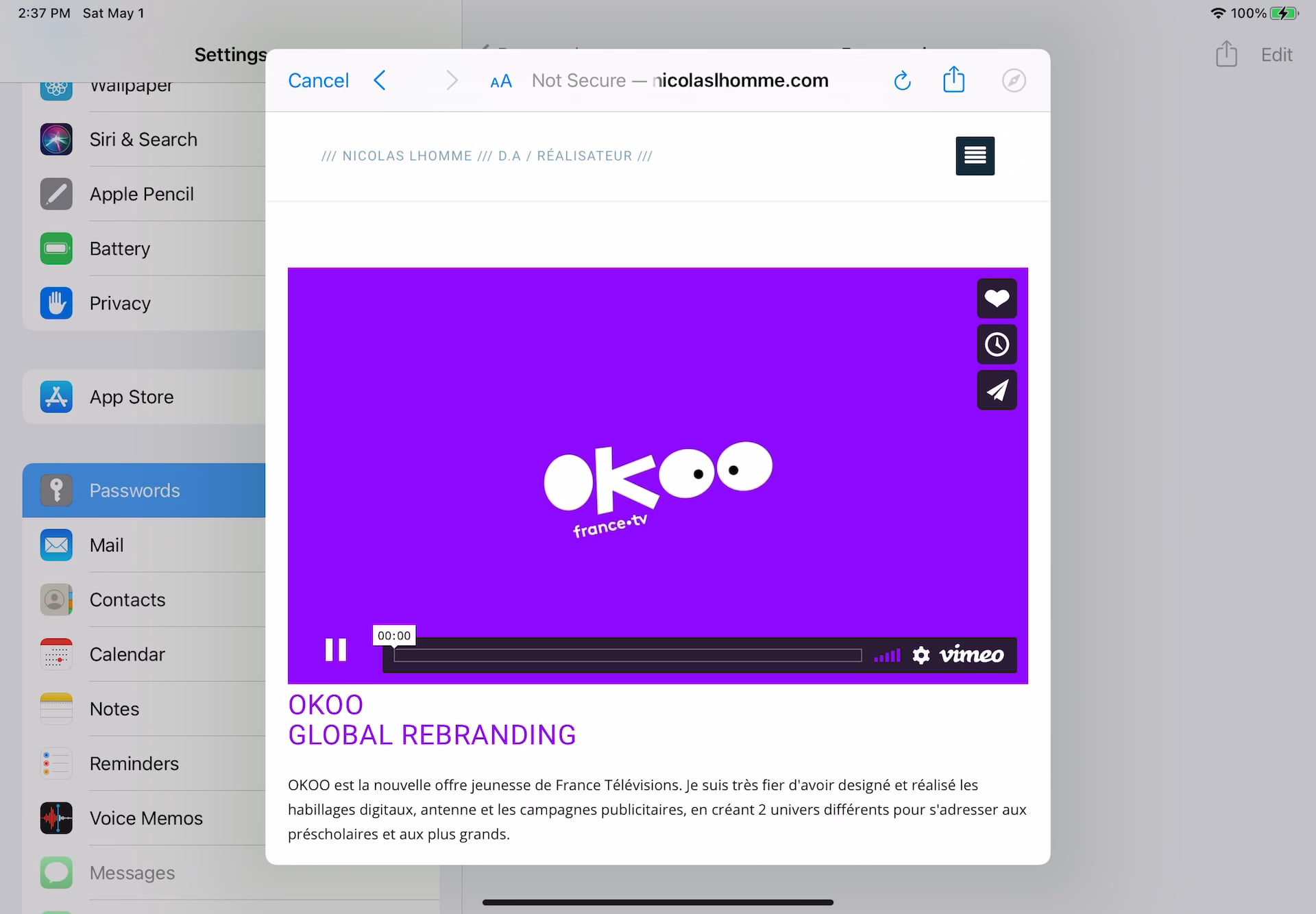Tap Cancel to close the web view
Screen dimensions: 1316x914
click(x=318, y=80)
